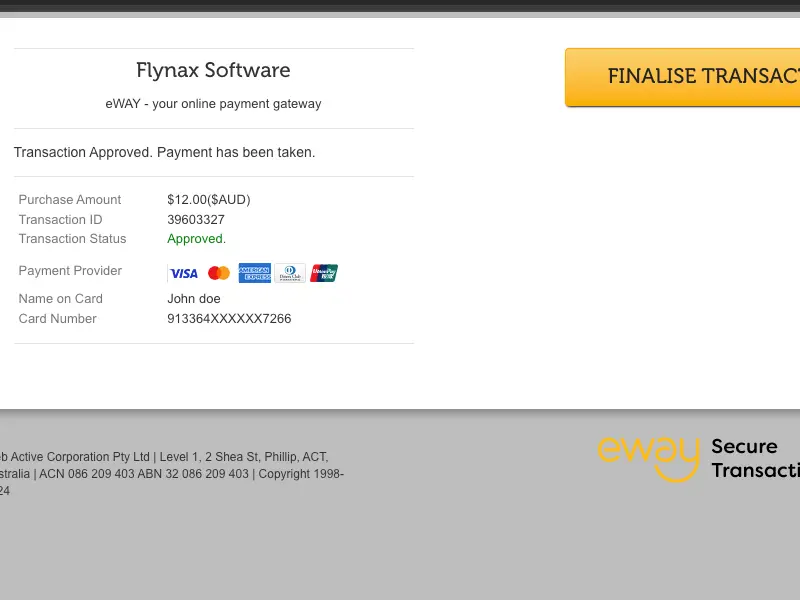The image size is (800, 600).
Task: Click the masked card number 913364XXXXXX7266
Action: [229, 318]
